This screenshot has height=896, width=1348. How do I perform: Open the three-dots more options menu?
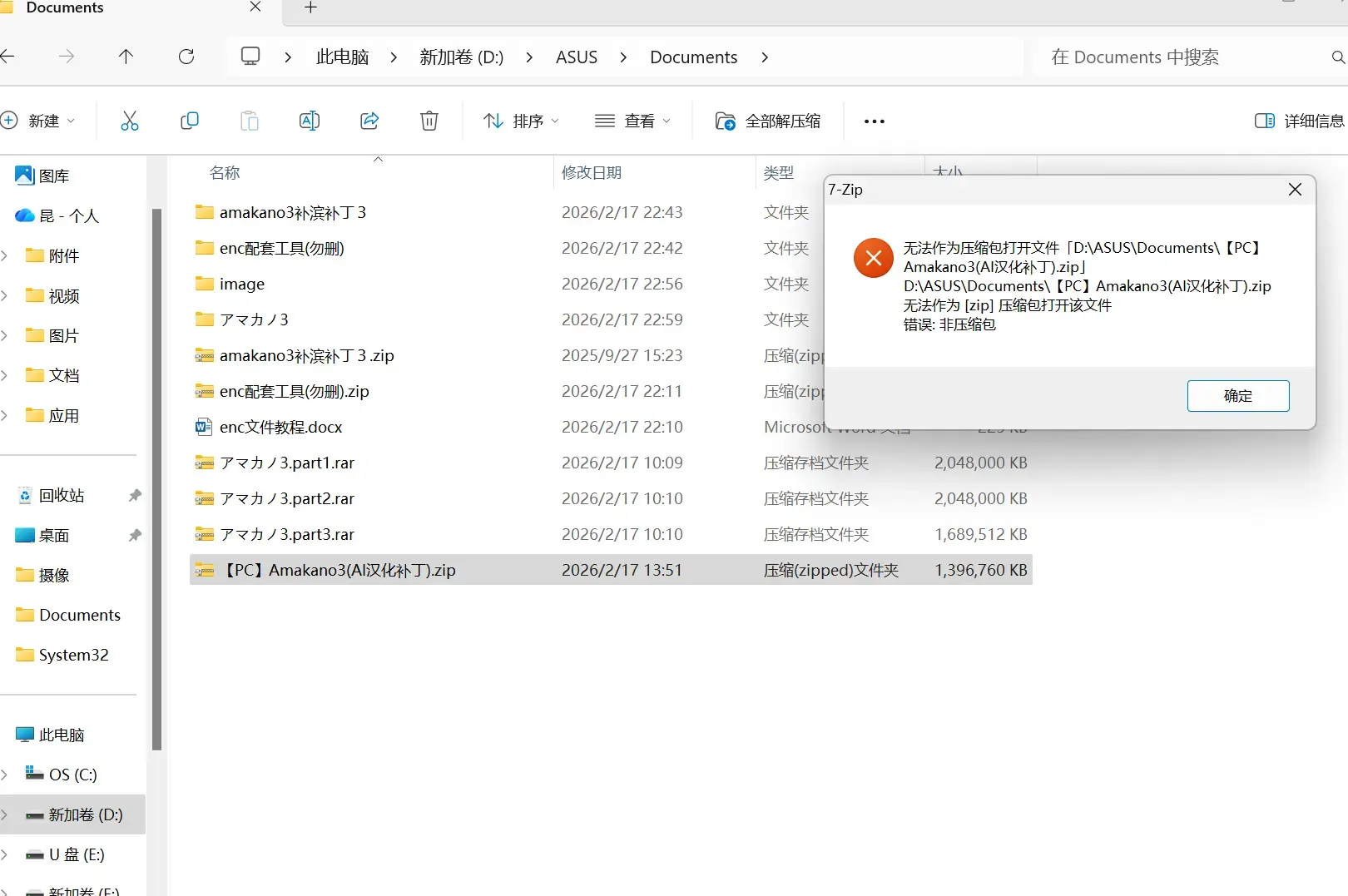click(875, 121)
